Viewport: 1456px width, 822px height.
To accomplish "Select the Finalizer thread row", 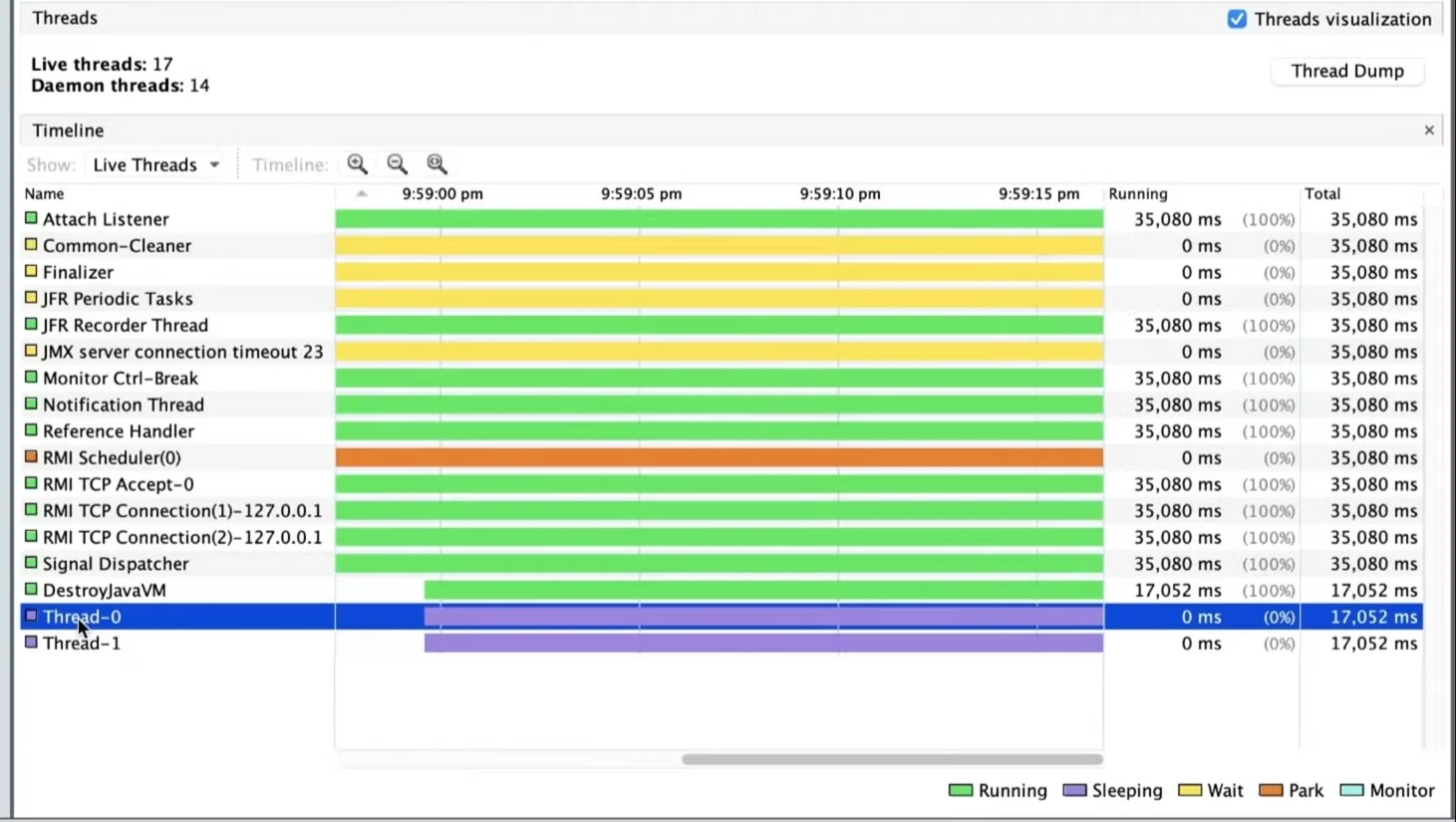I will pos(722,272).
